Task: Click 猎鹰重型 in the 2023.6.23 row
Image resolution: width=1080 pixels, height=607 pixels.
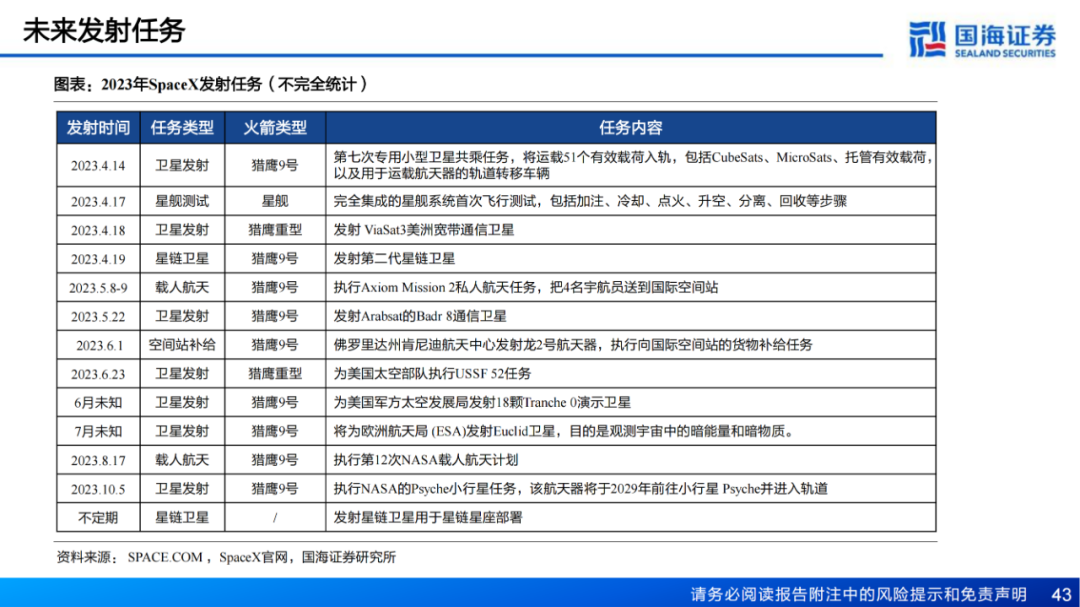Action: [x=275, y=374]
